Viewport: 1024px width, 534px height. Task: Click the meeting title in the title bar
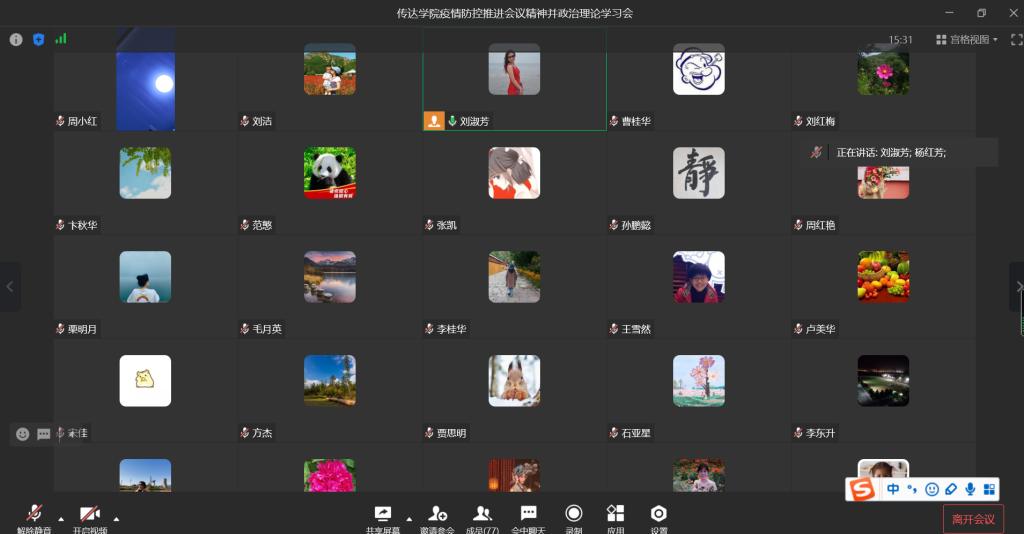(515, 13)
